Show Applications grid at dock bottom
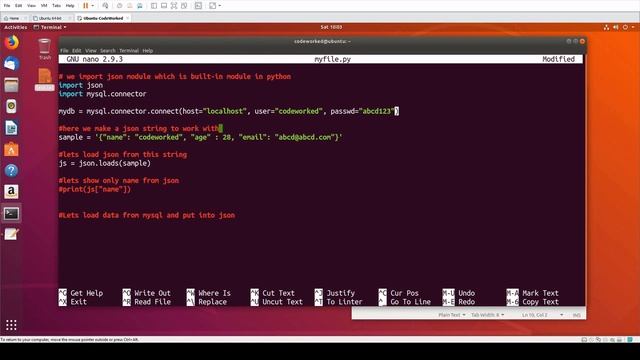This screenshot has height=360, width=640. pyautogui.click(x=11, y=325)
